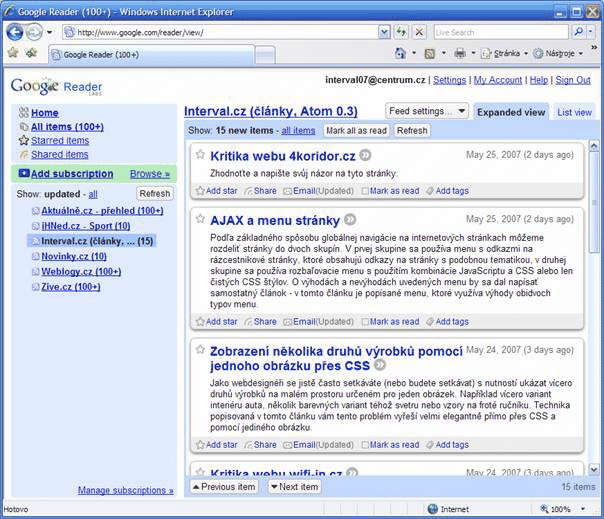Screen dimensions: 604x519
Task: Click the RSS feeds toolbar icon
Action: (x=430, y=54)
